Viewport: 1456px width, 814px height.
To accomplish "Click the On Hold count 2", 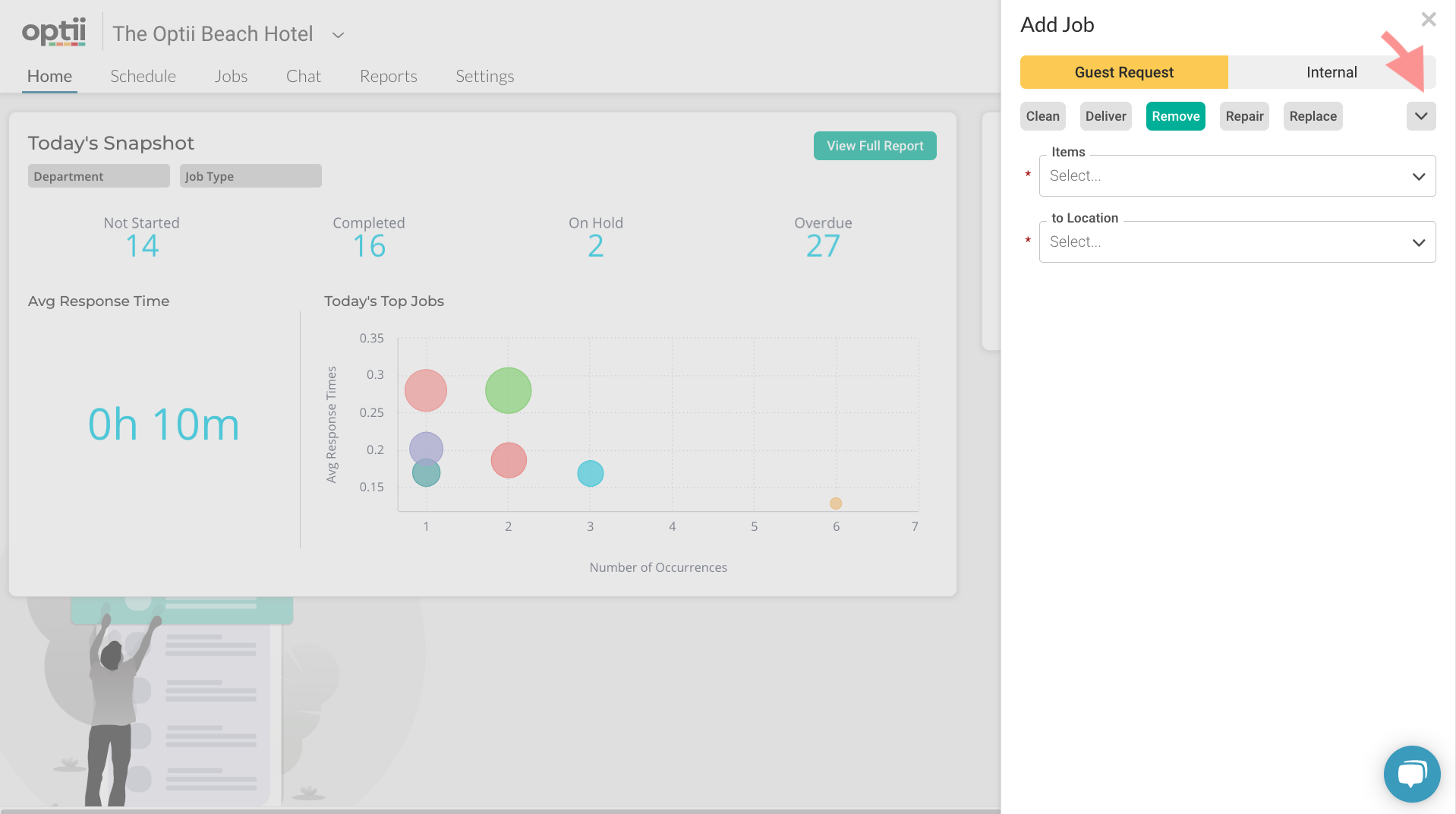I will (595, 246).
